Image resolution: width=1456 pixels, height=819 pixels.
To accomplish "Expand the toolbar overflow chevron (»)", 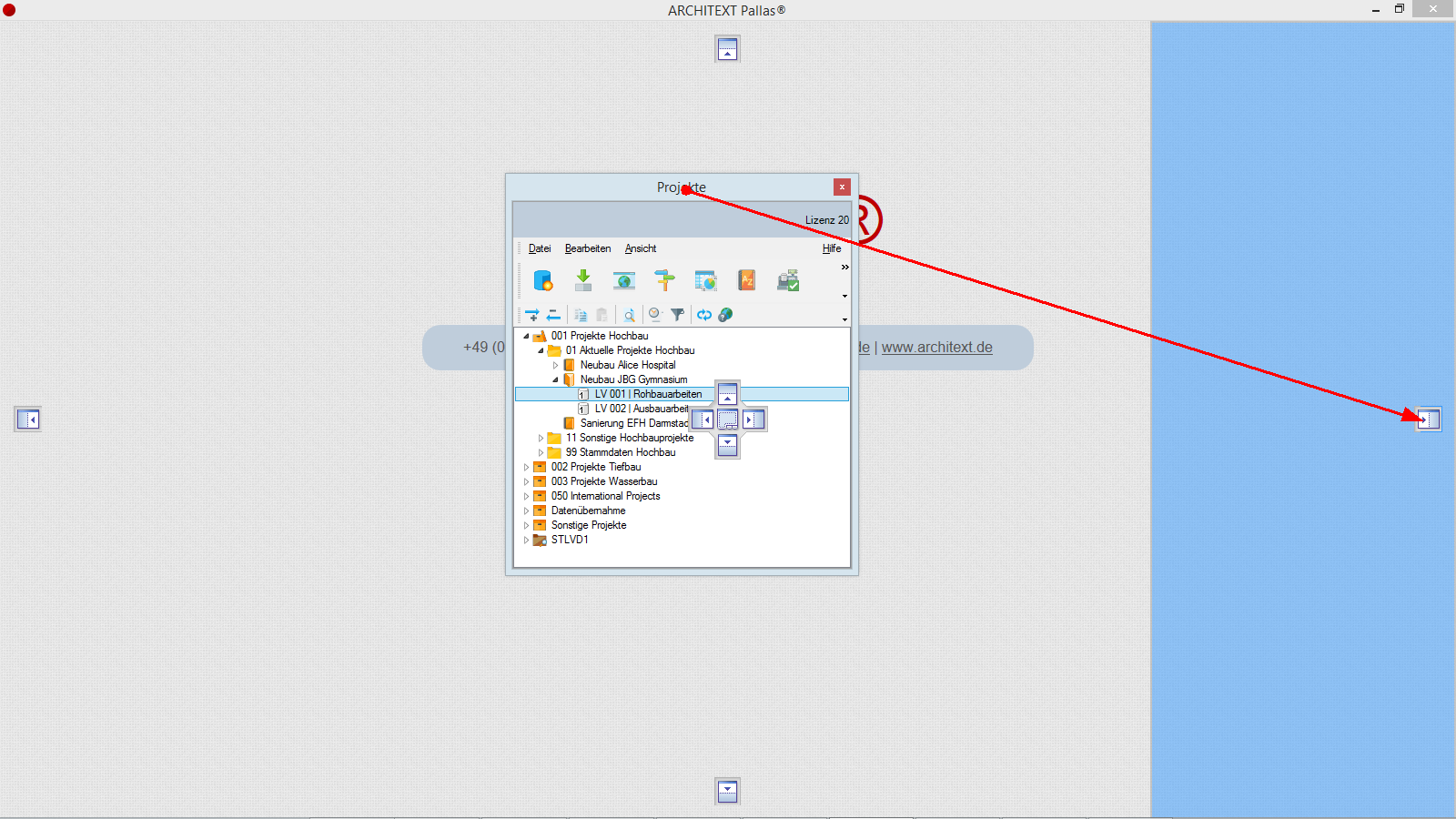I will coord(844,267).
